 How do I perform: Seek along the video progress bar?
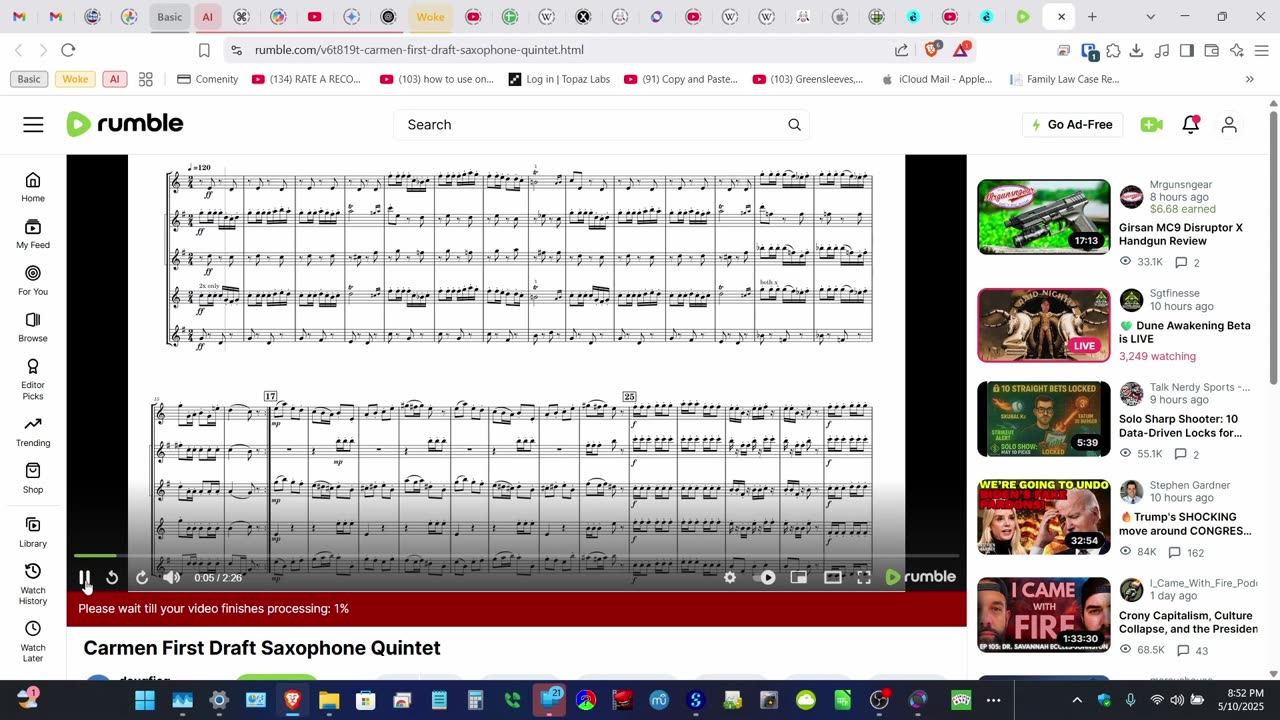pyautogui.click(x=516, y=555)
